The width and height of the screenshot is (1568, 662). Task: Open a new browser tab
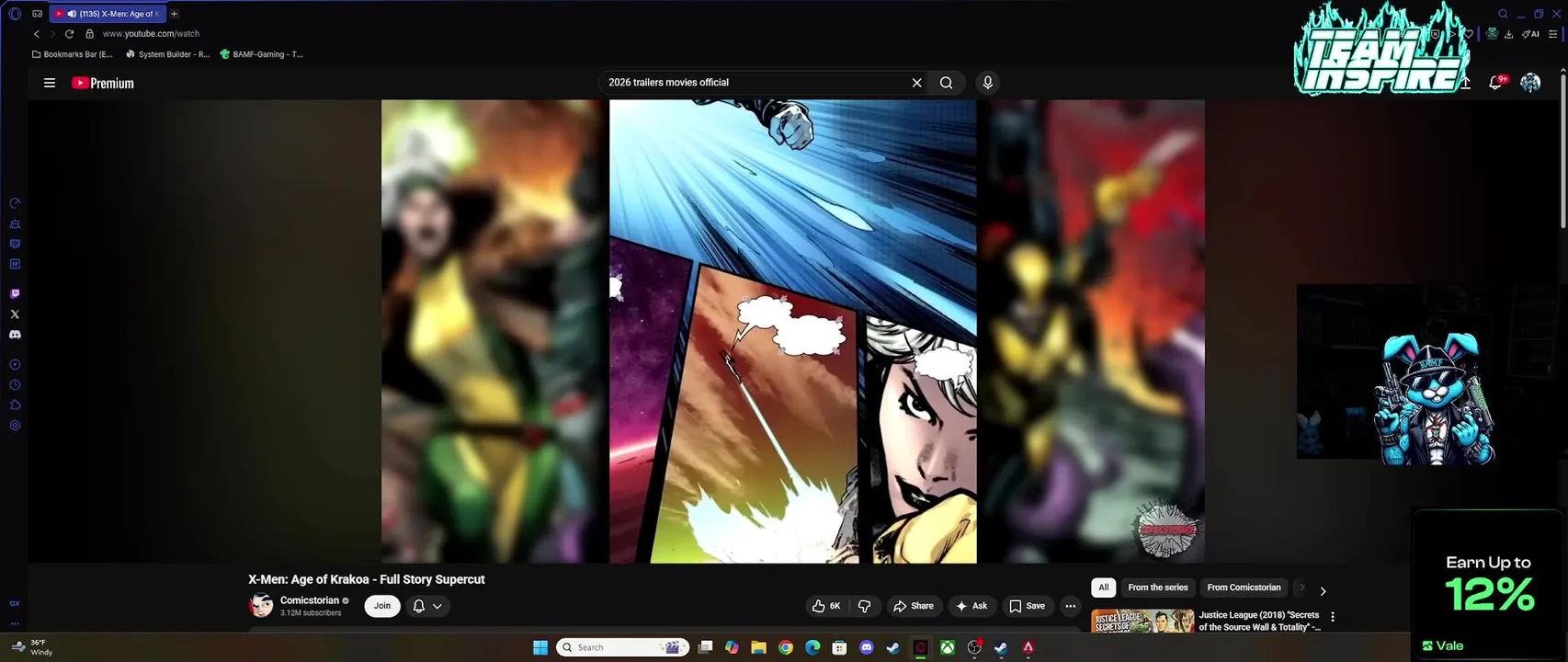(x=174, y=14)
